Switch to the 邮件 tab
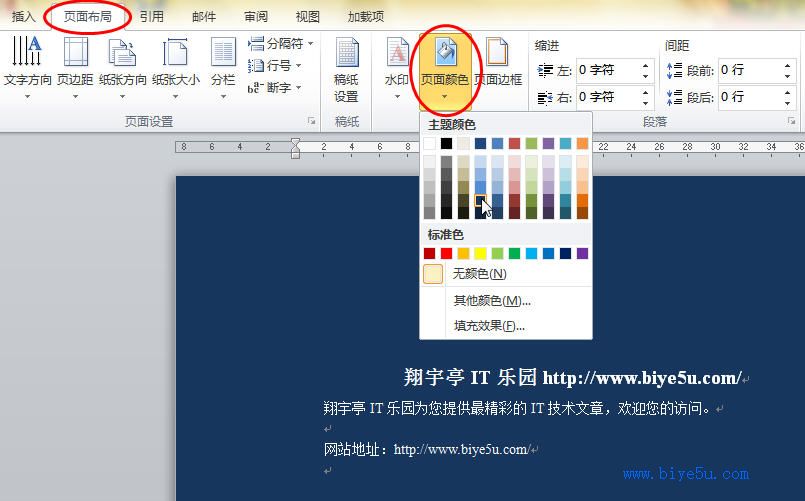The height and width of the screenshot is (501, 805). pyautogui.click(x=204, y=16)
